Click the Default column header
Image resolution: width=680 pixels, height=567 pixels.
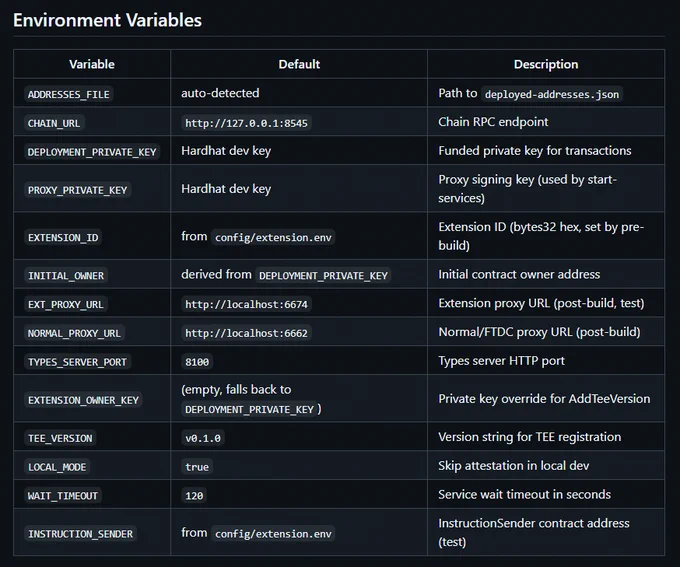pyautogui.click(x=299, y=64)
